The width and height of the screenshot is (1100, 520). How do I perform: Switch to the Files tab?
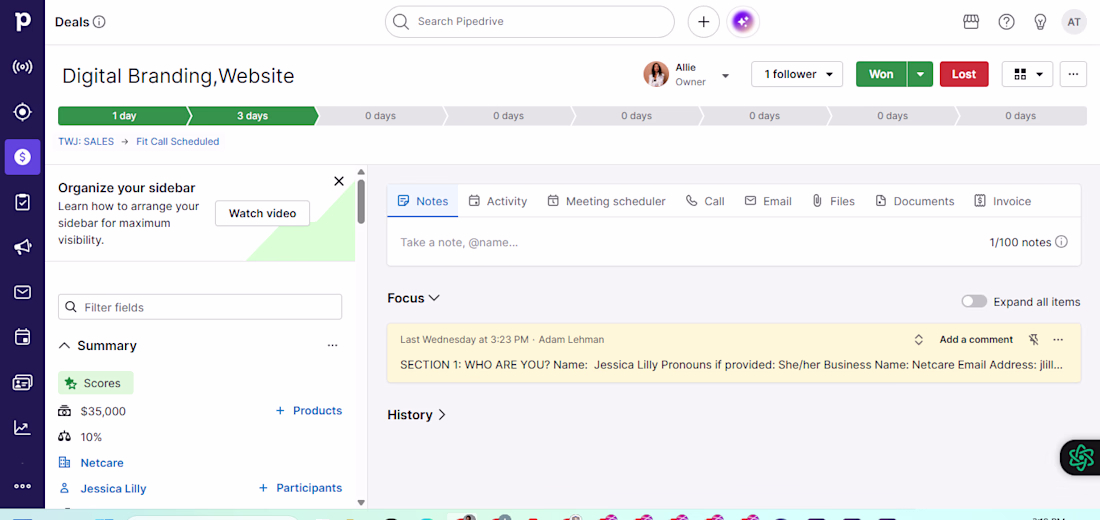[x=833, y=201]
